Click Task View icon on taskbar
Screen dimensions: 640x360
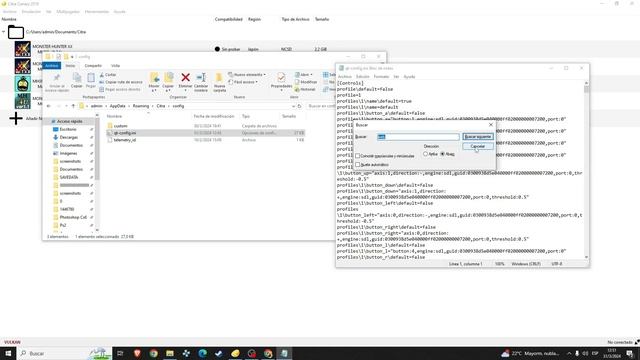pos(120,353)
